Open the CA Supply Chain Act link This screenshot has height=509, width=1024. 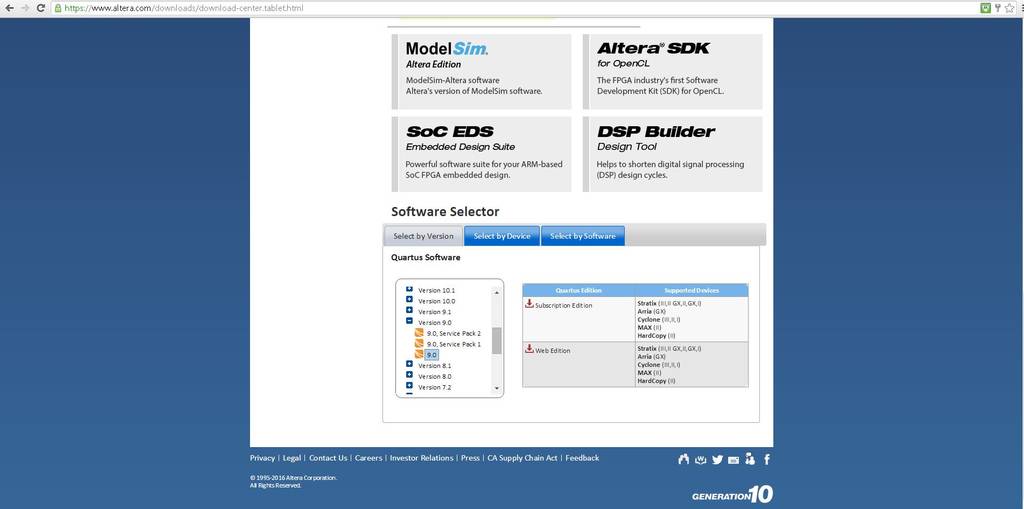tap(522, 458)
